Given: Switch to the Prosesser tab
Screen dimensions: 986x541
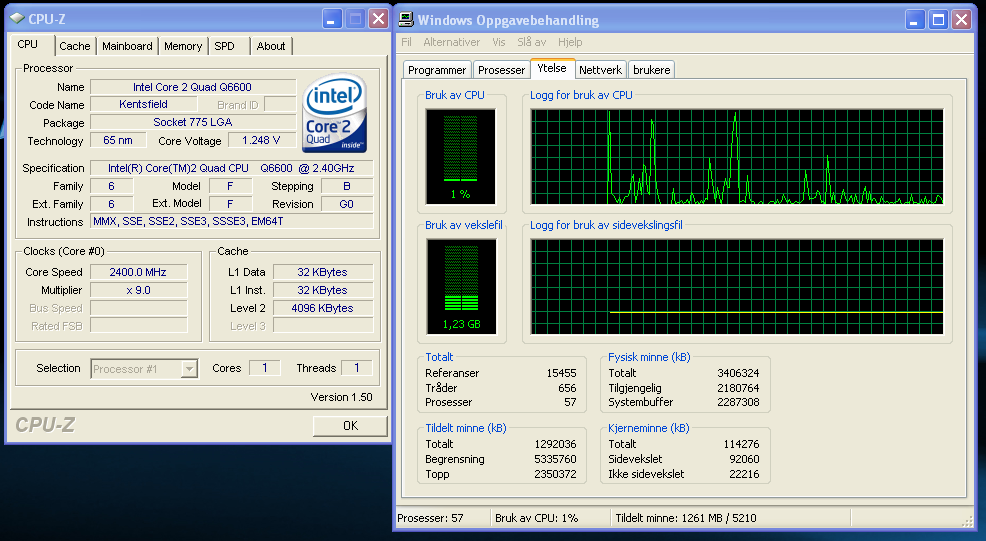Looking at the screenshot, I should (x=501, y=70).
